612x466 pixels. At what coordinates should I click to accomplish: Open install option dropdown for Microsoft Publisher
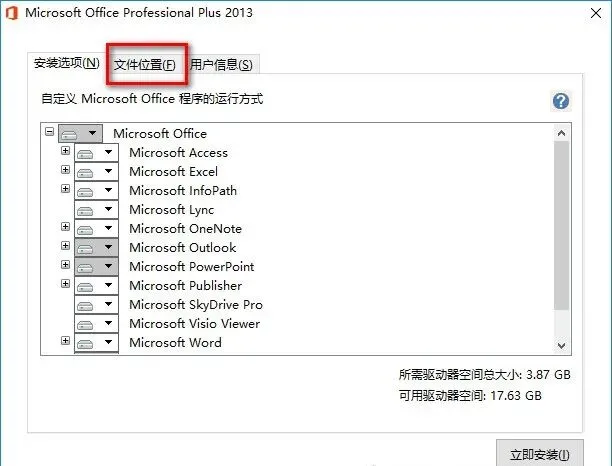[96, 285]
